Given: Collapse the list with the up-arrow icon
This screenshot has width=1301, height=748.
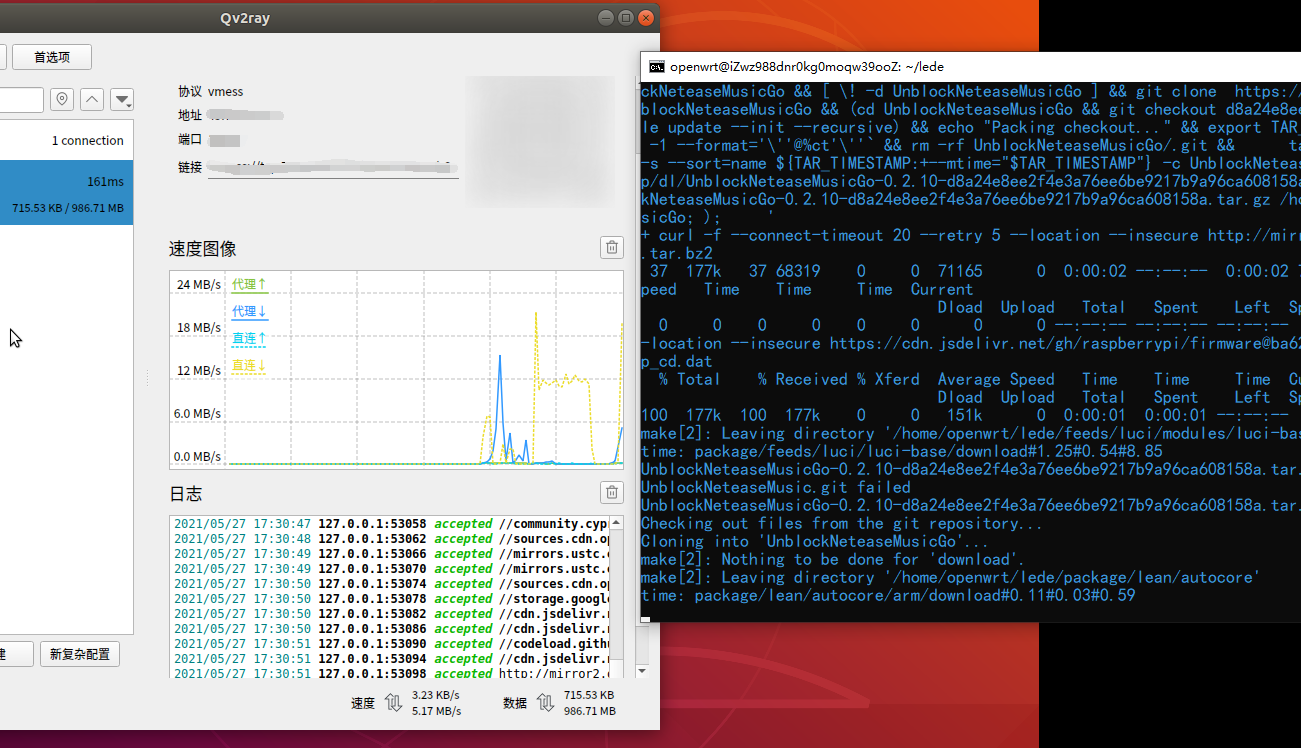Looking at the screenshot, I should pyautogui.click(x=92, y=100).
